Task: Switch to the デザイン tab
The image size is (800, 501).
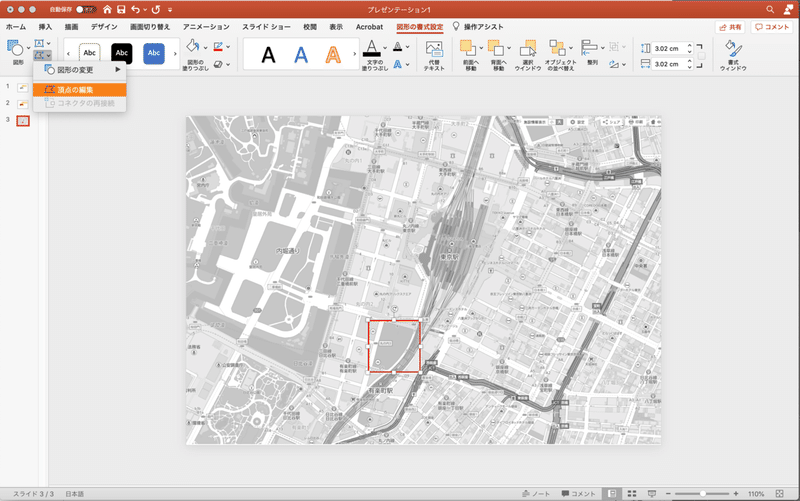Action: click(104, 27)
